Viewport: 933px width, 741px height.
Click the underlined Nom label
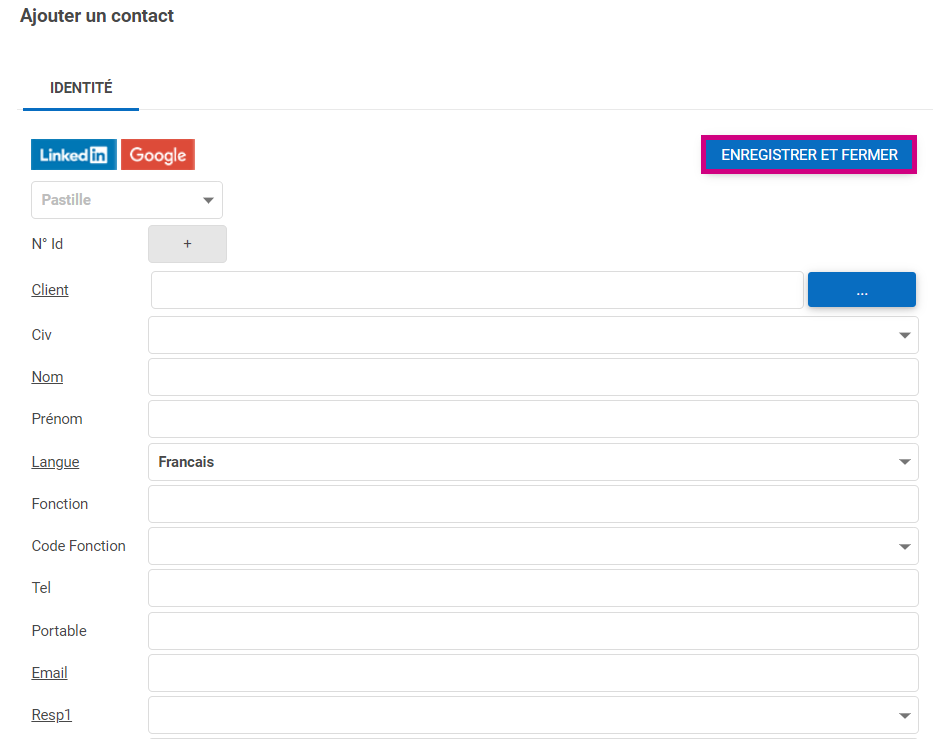(x=47, y=377)
